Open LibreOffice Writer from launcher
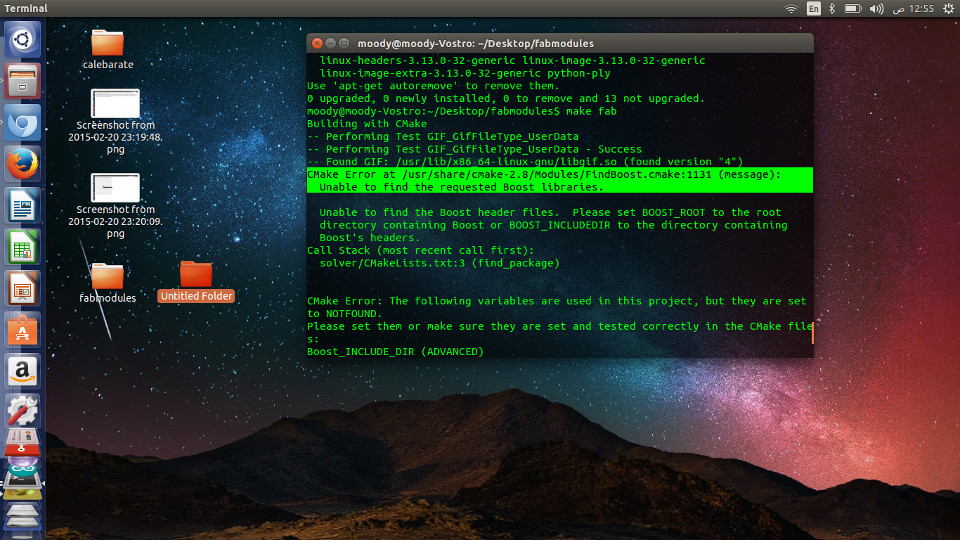This screenshot has width=960, height=540. [x=23, y=205]
